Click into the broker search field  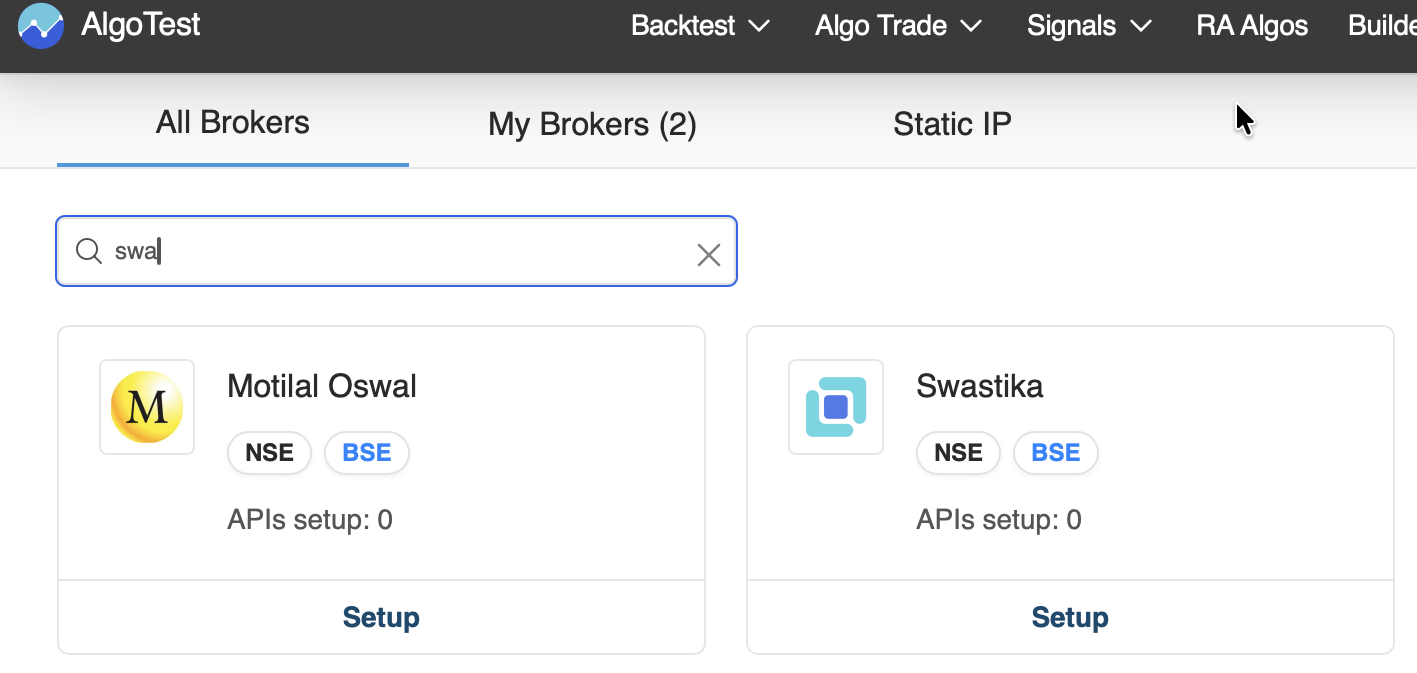400,252
